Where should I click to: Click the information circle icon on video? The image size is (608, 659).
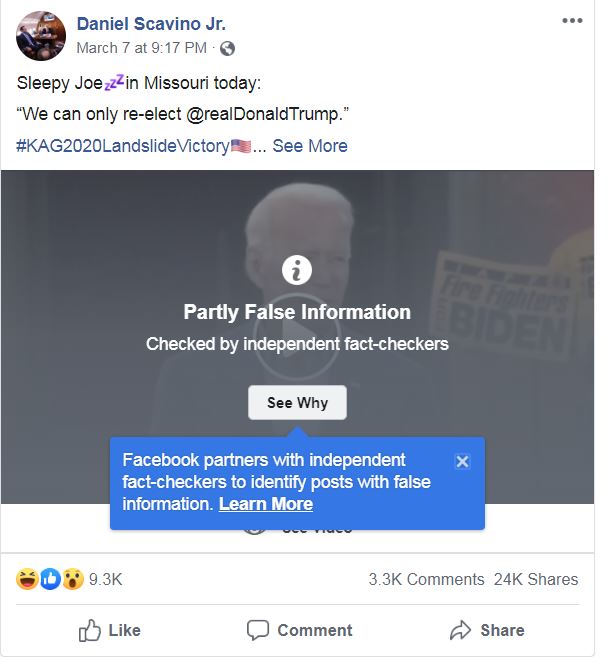[x=297, y=270]
